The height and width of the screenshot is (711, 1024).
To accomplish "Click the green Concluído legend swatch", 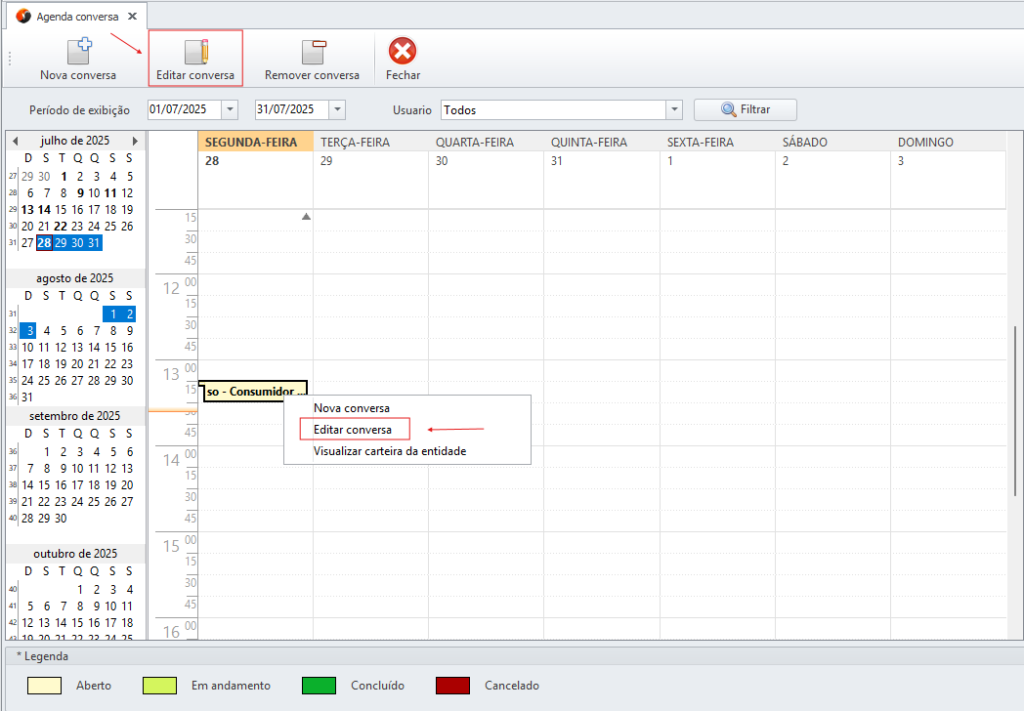I will (318, 686).
